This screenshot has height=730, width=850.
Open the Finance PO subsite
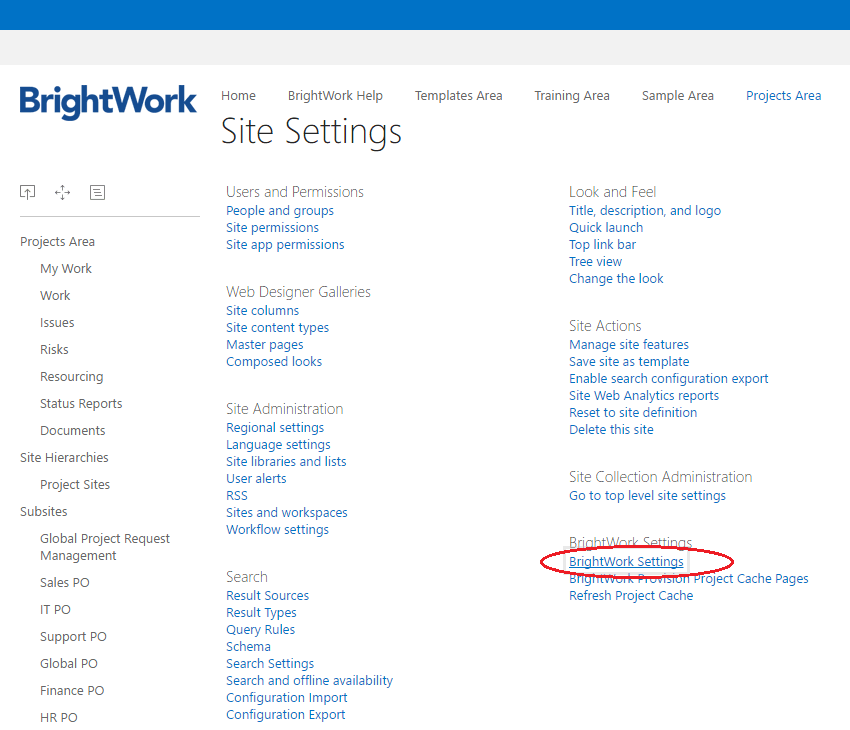tap(72, 690)
